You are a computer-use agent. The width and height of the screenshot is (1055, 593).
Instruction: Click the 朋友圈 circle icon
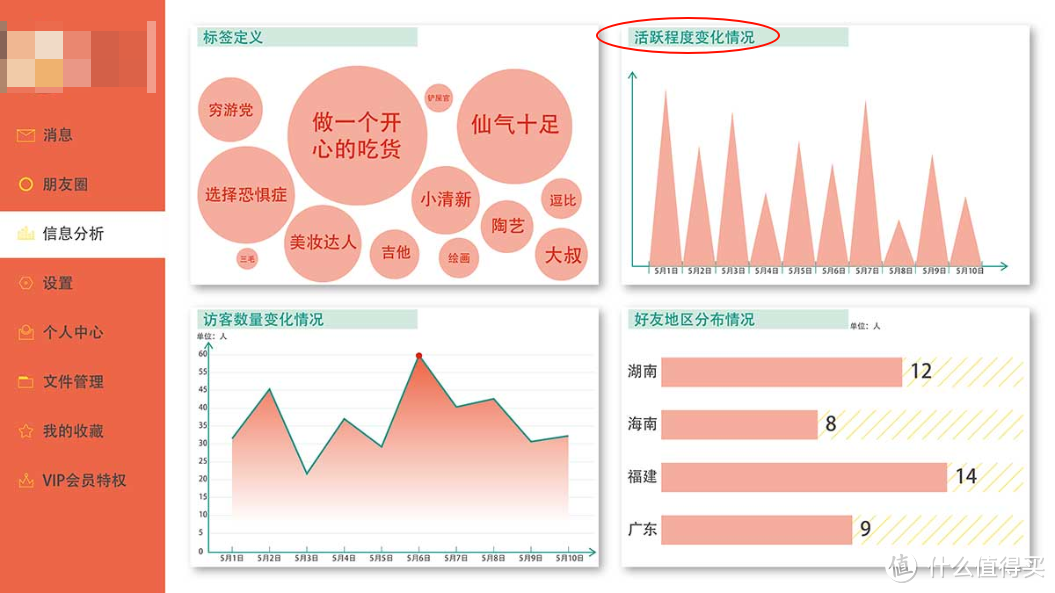(x=25, y=184)
